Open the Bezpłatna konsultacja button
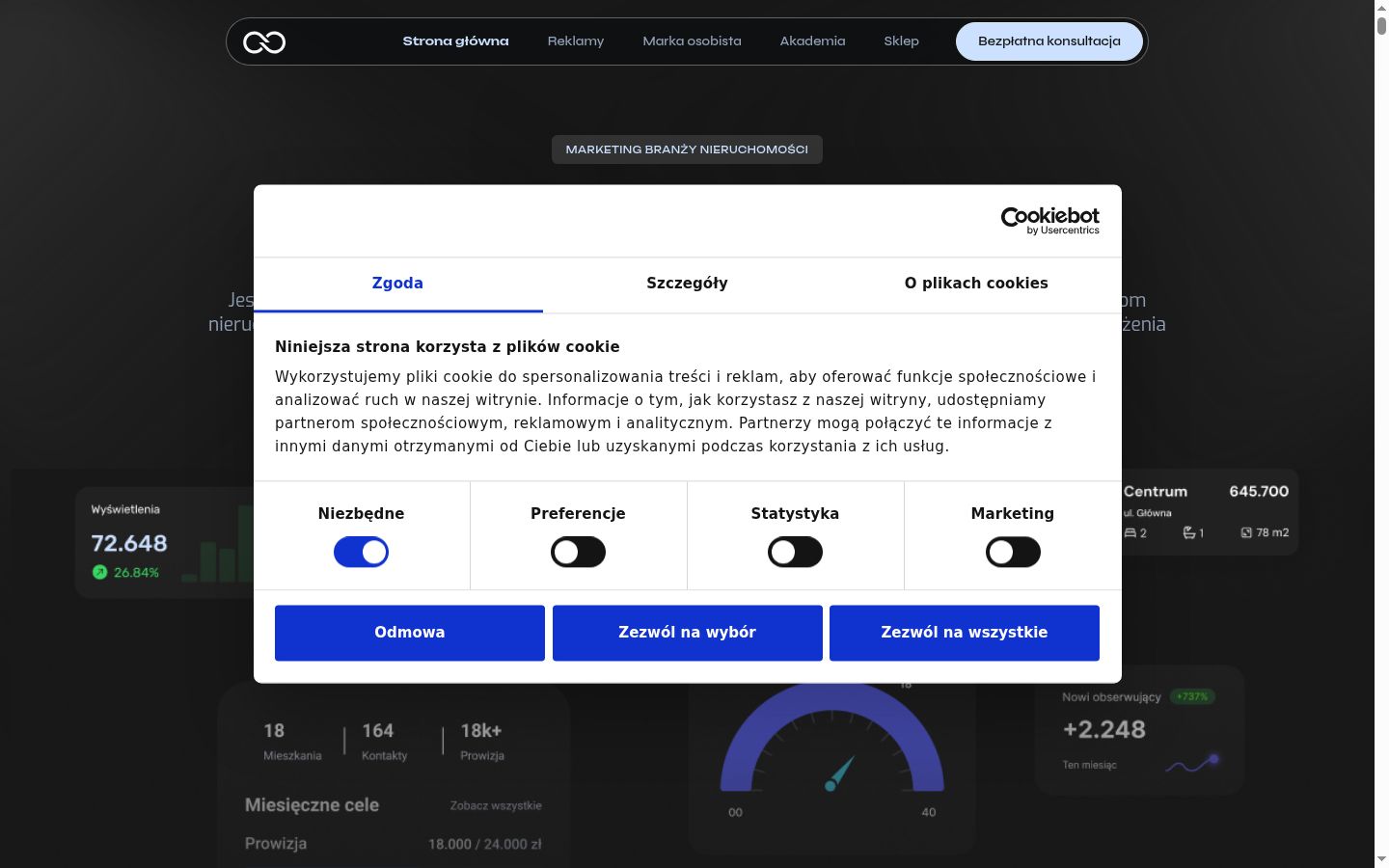 [1049, 41]
